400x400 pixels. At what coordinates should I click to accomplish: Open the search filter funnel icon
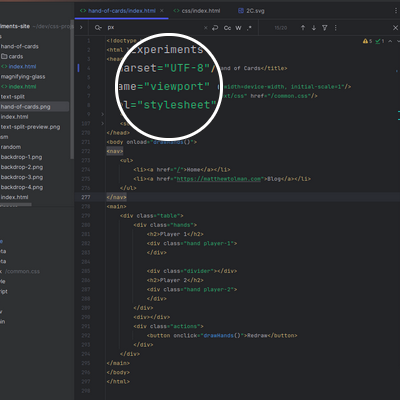(x=325, y=28)
